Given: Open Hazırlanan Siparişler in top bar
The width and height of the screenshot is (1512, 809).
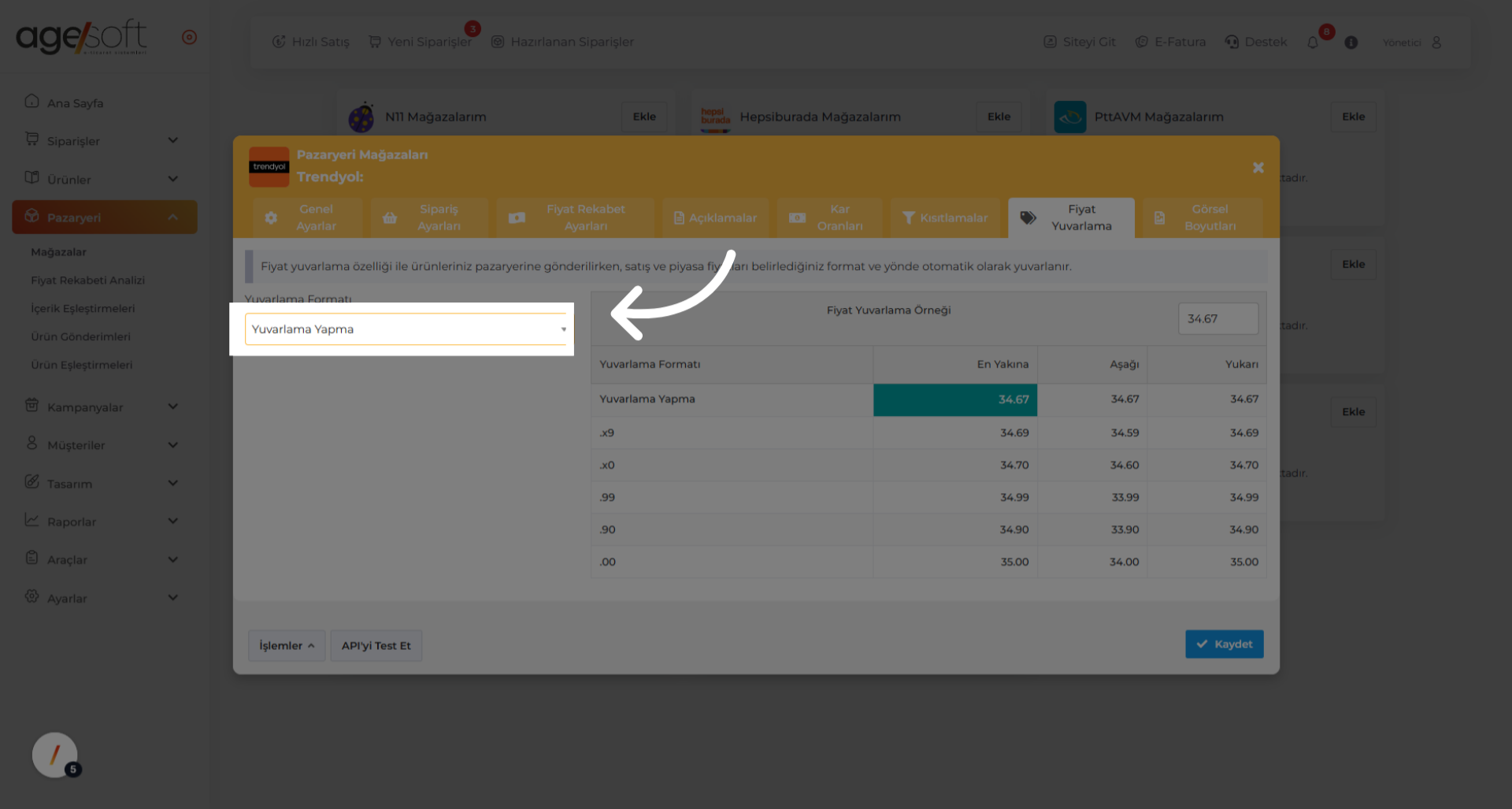Looking at the screenshot, I should (562, 42).
